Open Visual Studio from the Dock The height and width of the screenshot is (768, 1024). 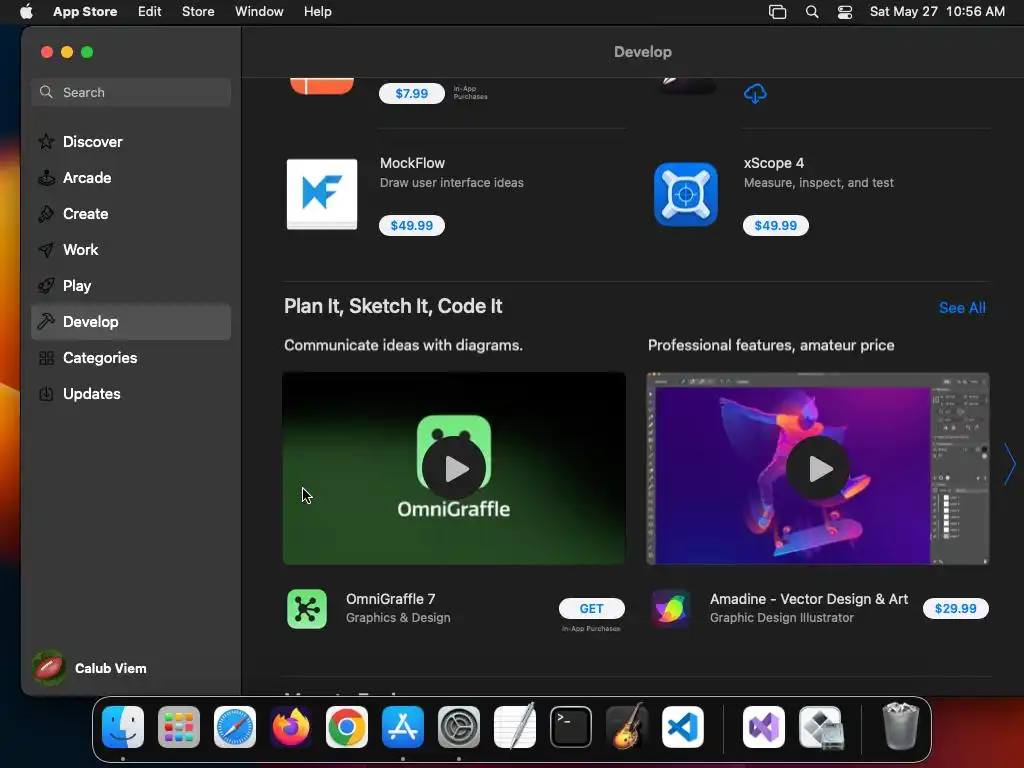[764, 727]
